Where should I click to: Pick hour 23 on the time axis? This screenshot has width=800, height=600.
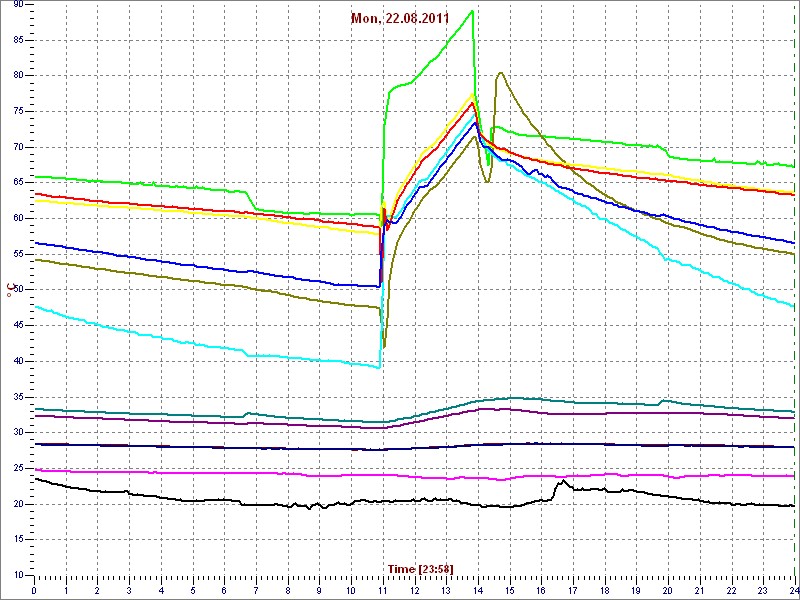click(x=763, y=590)
